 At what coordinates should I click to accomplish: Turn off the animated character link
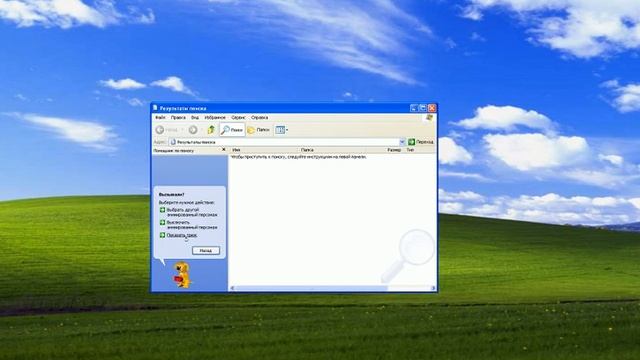coord(192,224)
